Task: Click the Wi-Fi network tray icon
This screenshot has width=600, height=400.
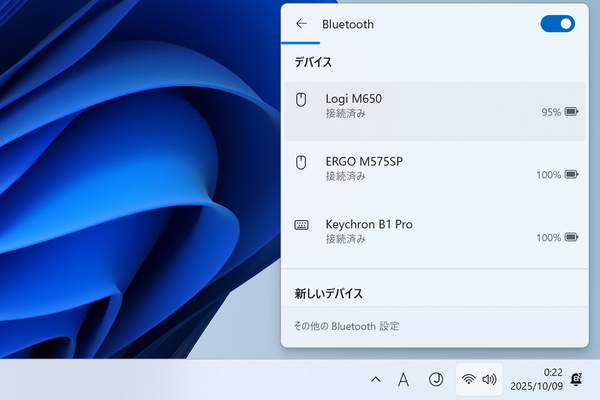Action: 468,379
